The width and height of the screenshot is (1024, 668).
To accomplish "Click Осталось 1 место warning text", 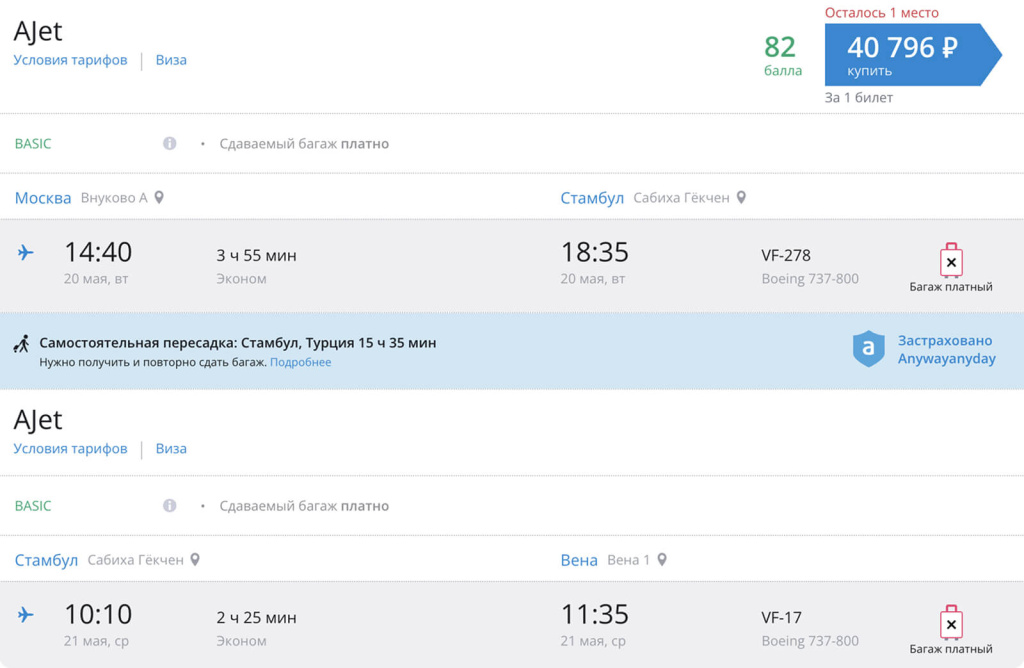I will pos(882,12).
